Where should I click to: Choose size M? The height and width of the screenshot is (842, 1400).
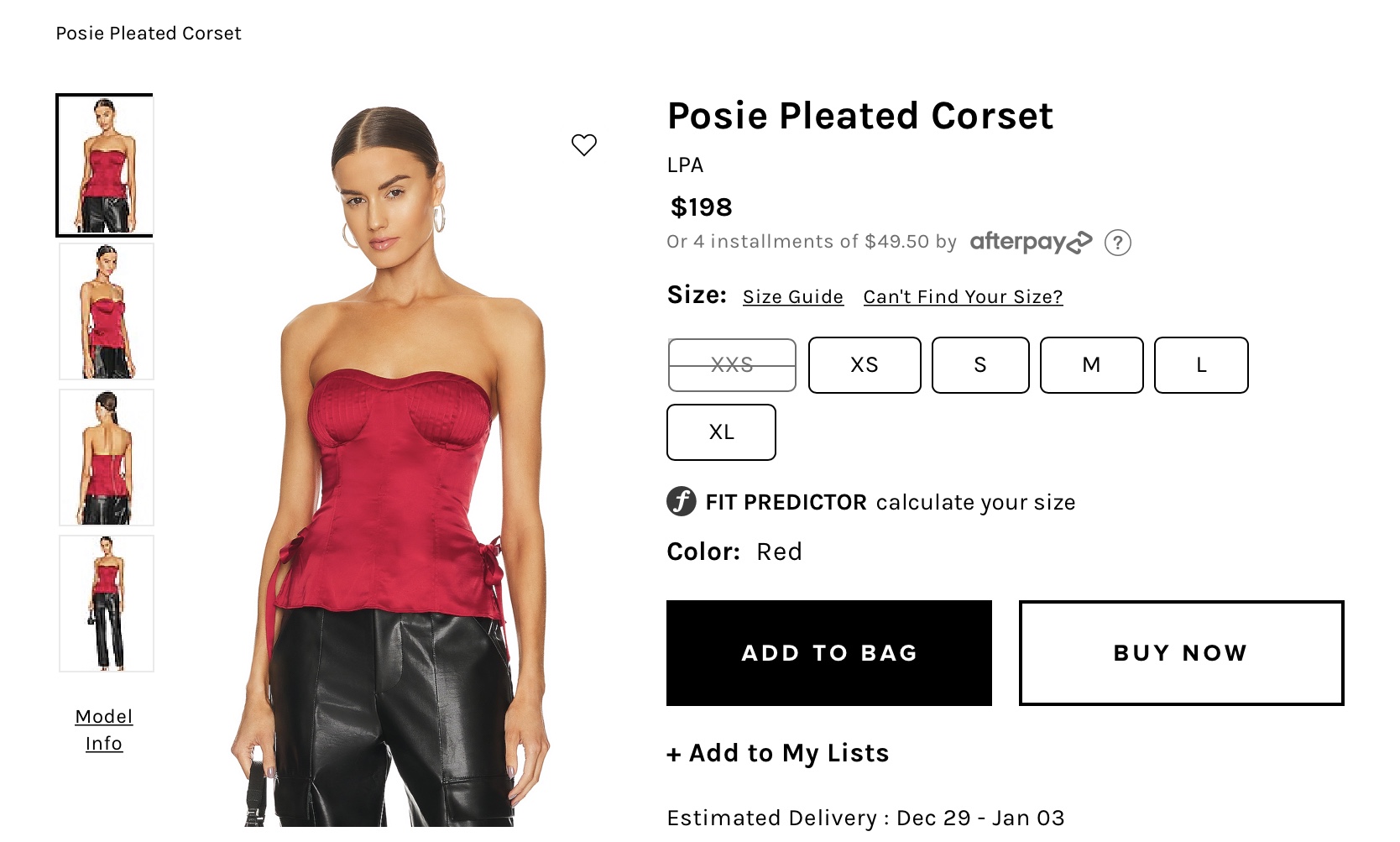(1091, 365)
